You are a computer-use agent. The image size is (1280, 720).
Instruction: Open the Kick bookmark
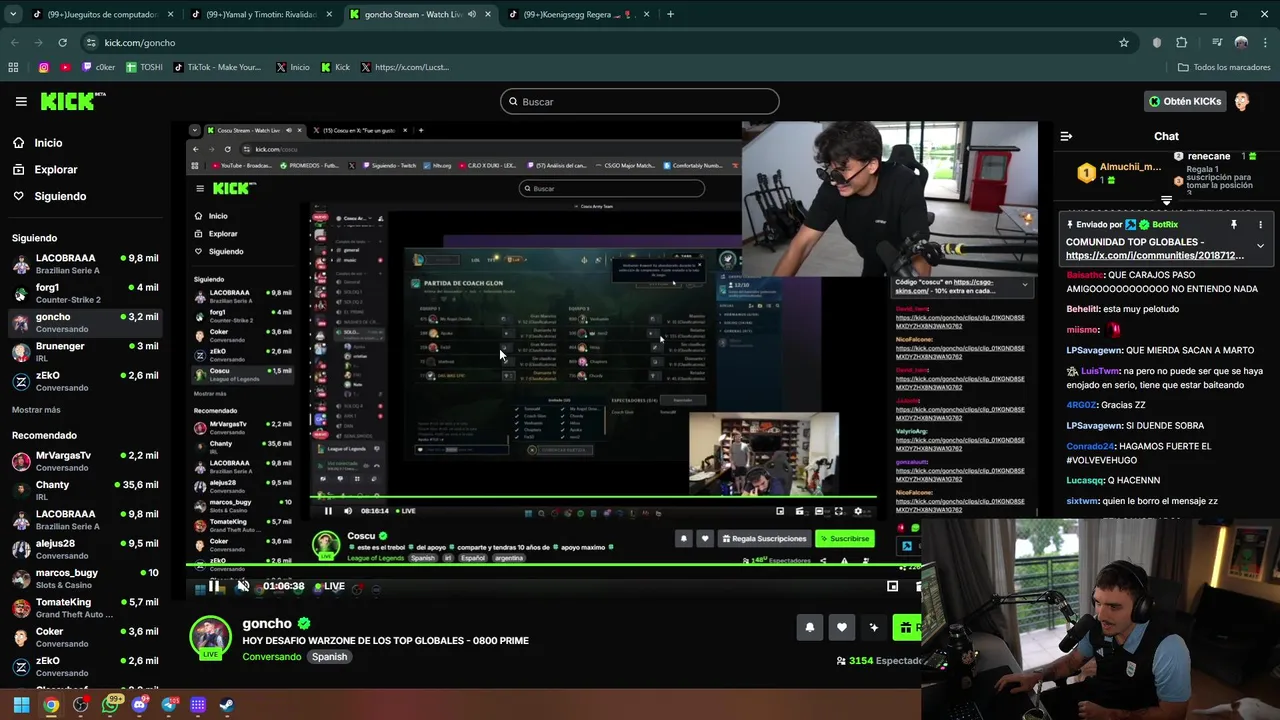coord(335,67)
